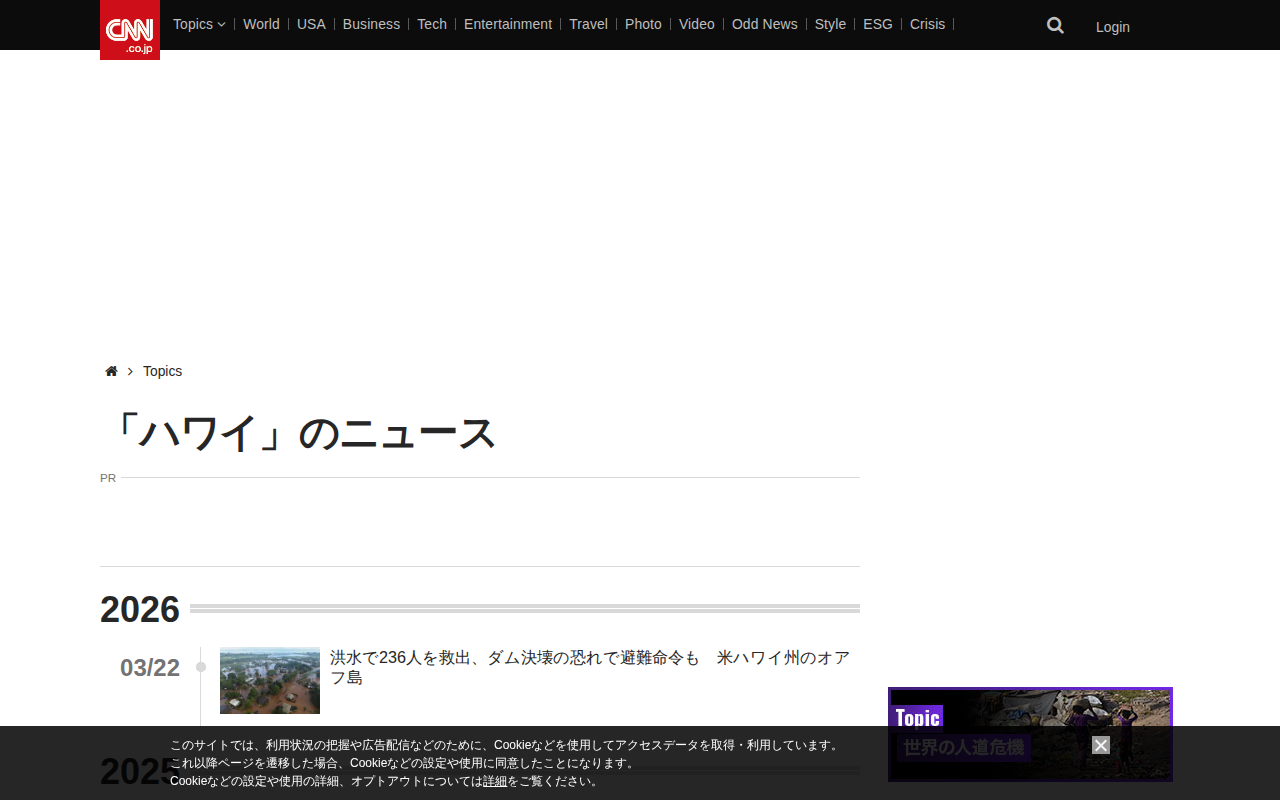Open the Style section
The image size is (1280, 800).
click(x=830, y=24)
